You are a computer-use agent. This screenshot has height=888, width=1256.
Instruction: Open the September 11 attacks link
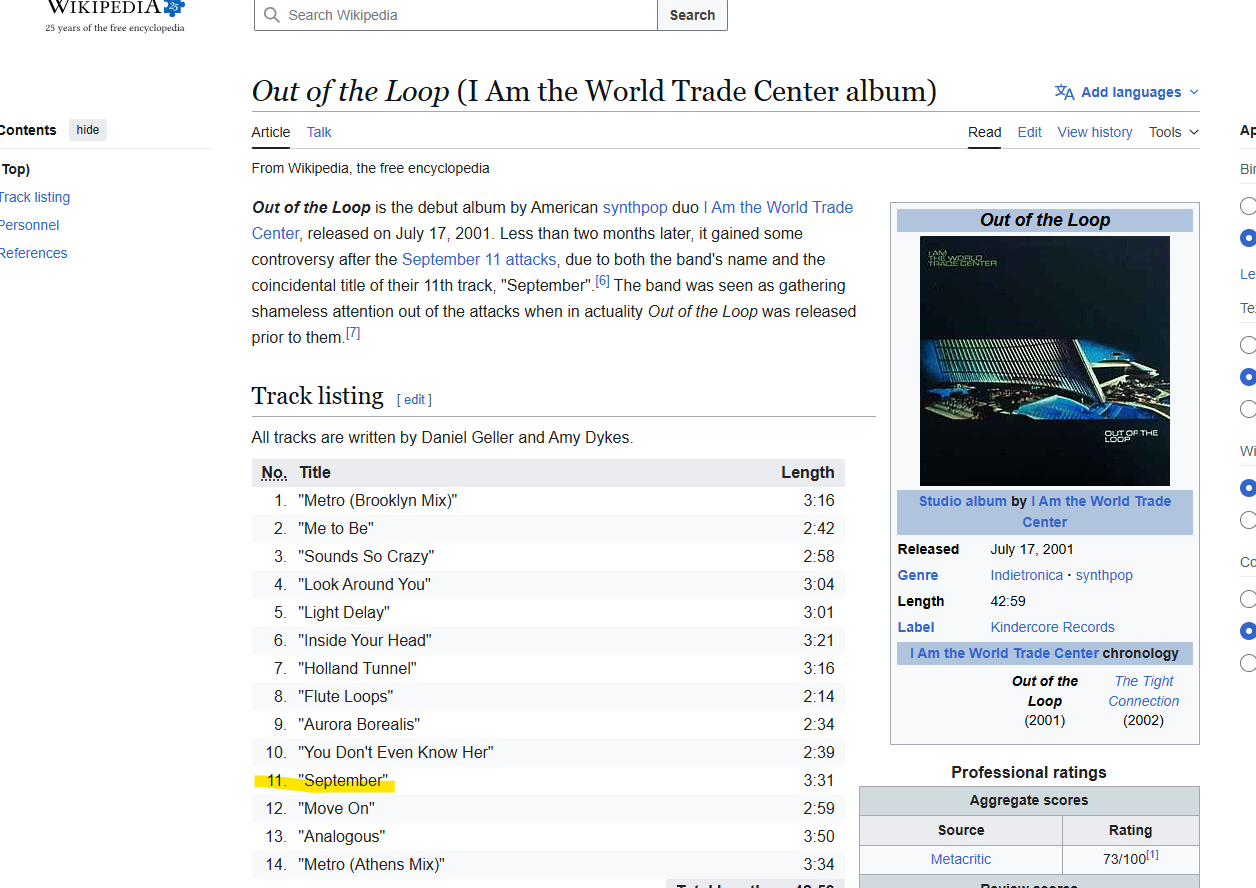[x=479, y=259]
